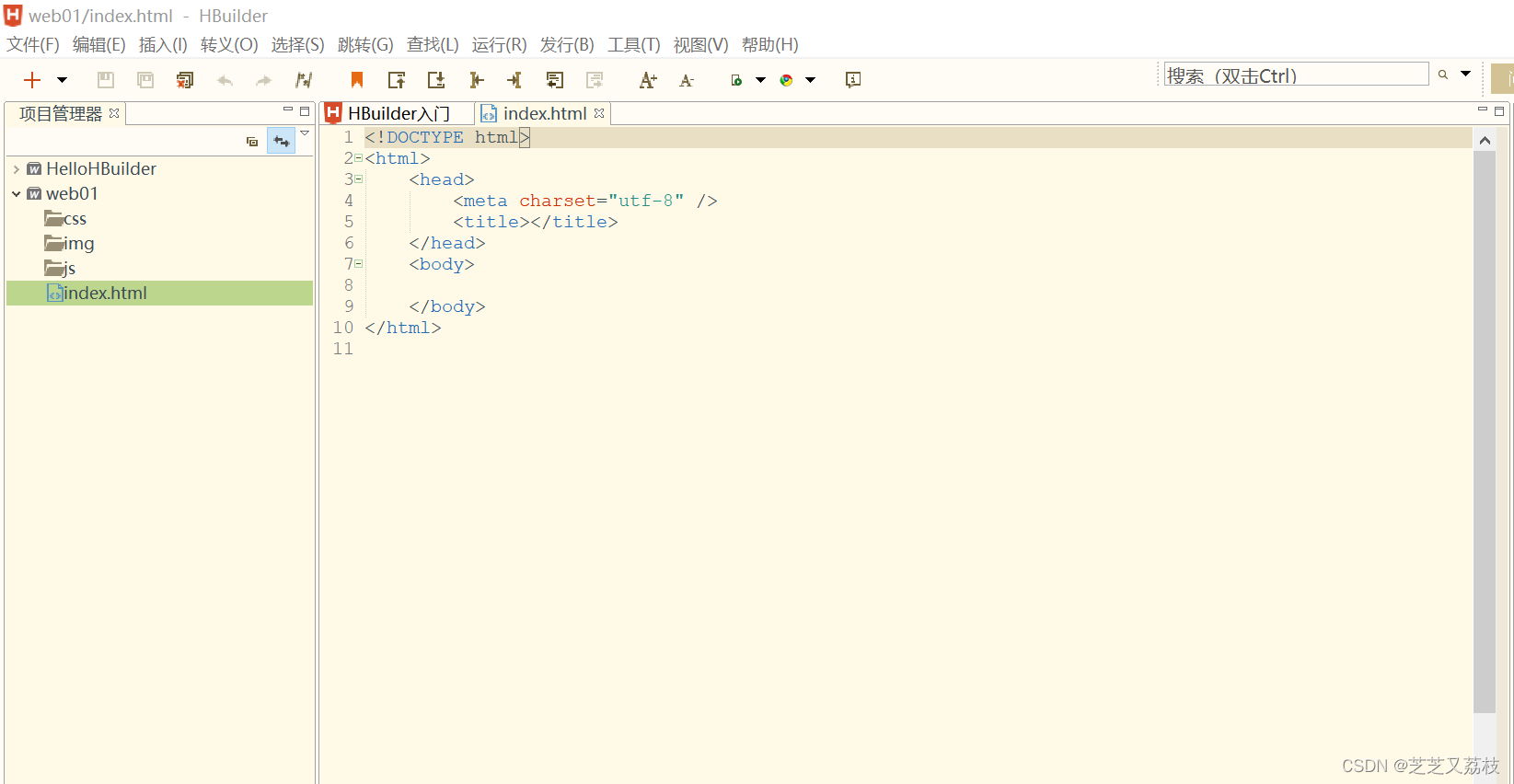Open the 跳转(G) menu
The width and height of the screenshot is (1514, 784).
click(365, 45)
